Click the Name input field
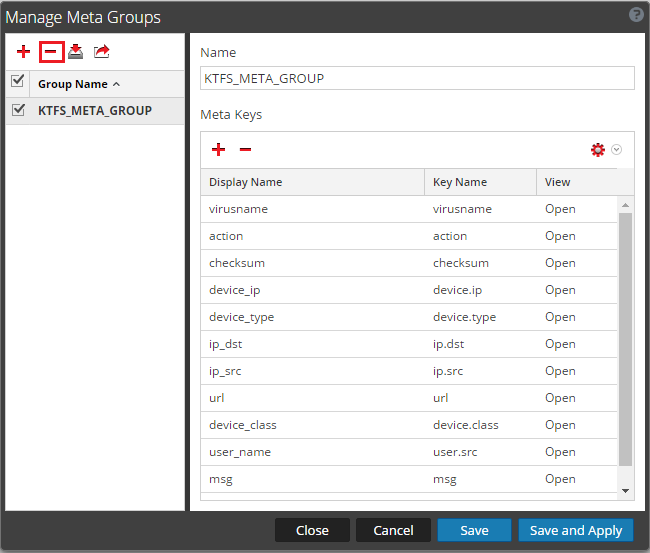Image resolution: width=650 pixels, height=553 pixels. point(417,79)
